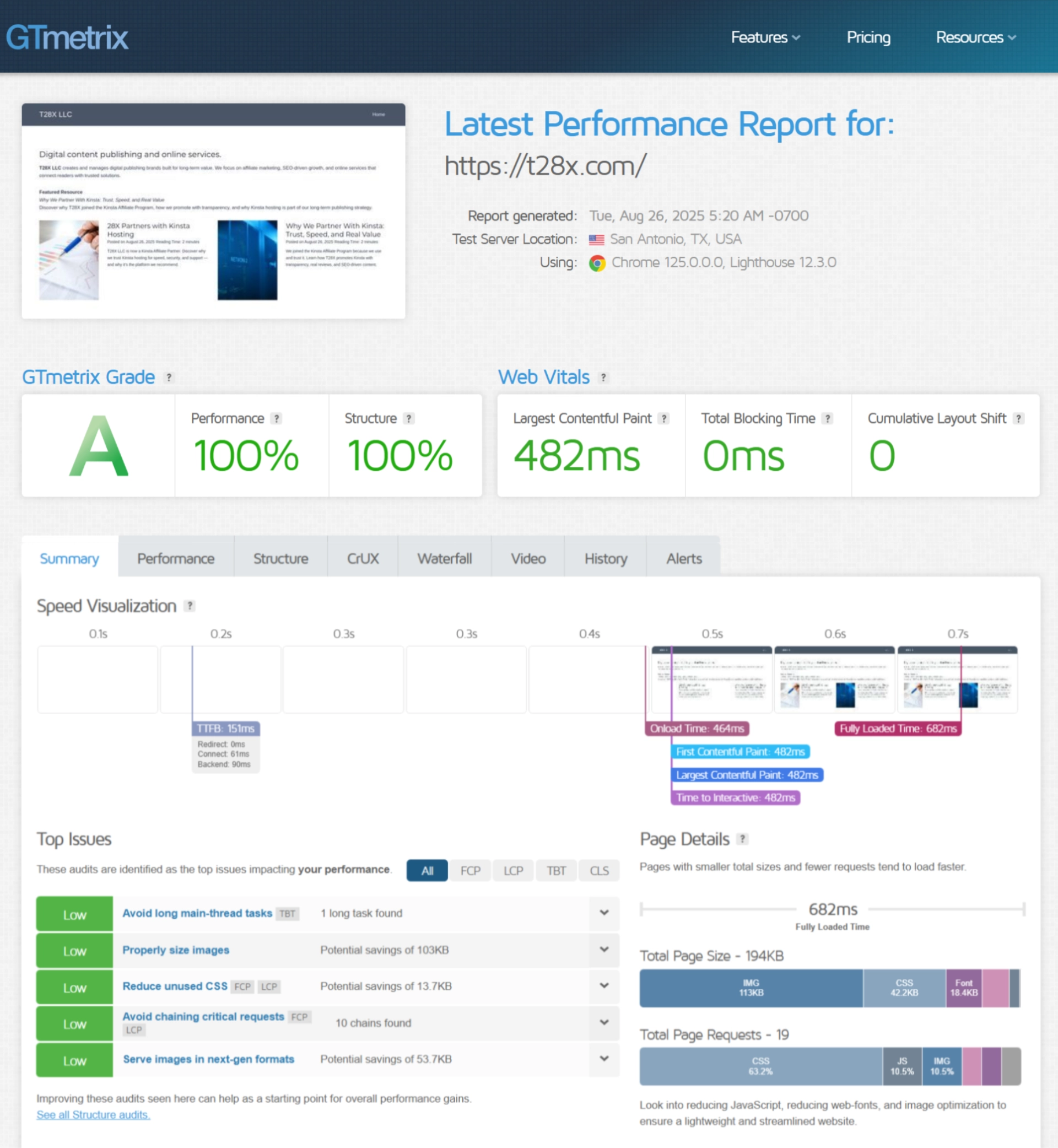This screenshot has width=1058, height=1148.
Task: Switch to the Performance tab
Action: tap(176, 558)
